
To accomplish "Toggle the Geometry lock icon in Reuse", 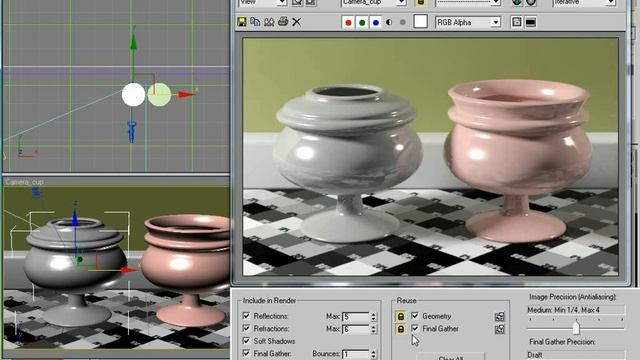I will pyautogui.click(x=400, y=316).
